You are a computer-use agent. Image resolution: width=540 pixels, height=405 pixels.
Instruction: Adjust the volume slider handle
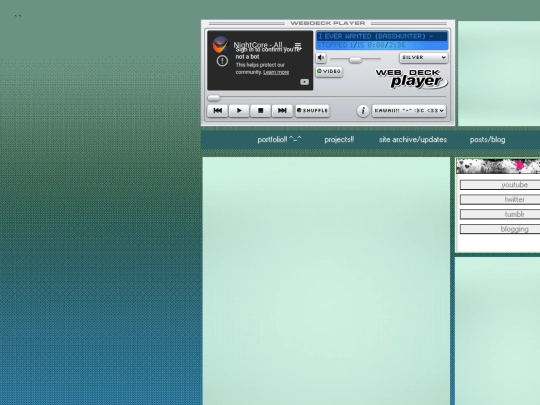pos(355,60)
